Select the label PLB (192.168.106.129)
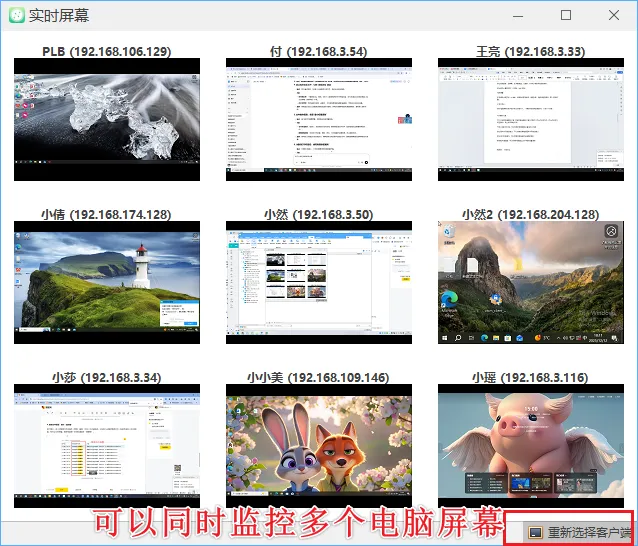 click(x=107, y=52)
